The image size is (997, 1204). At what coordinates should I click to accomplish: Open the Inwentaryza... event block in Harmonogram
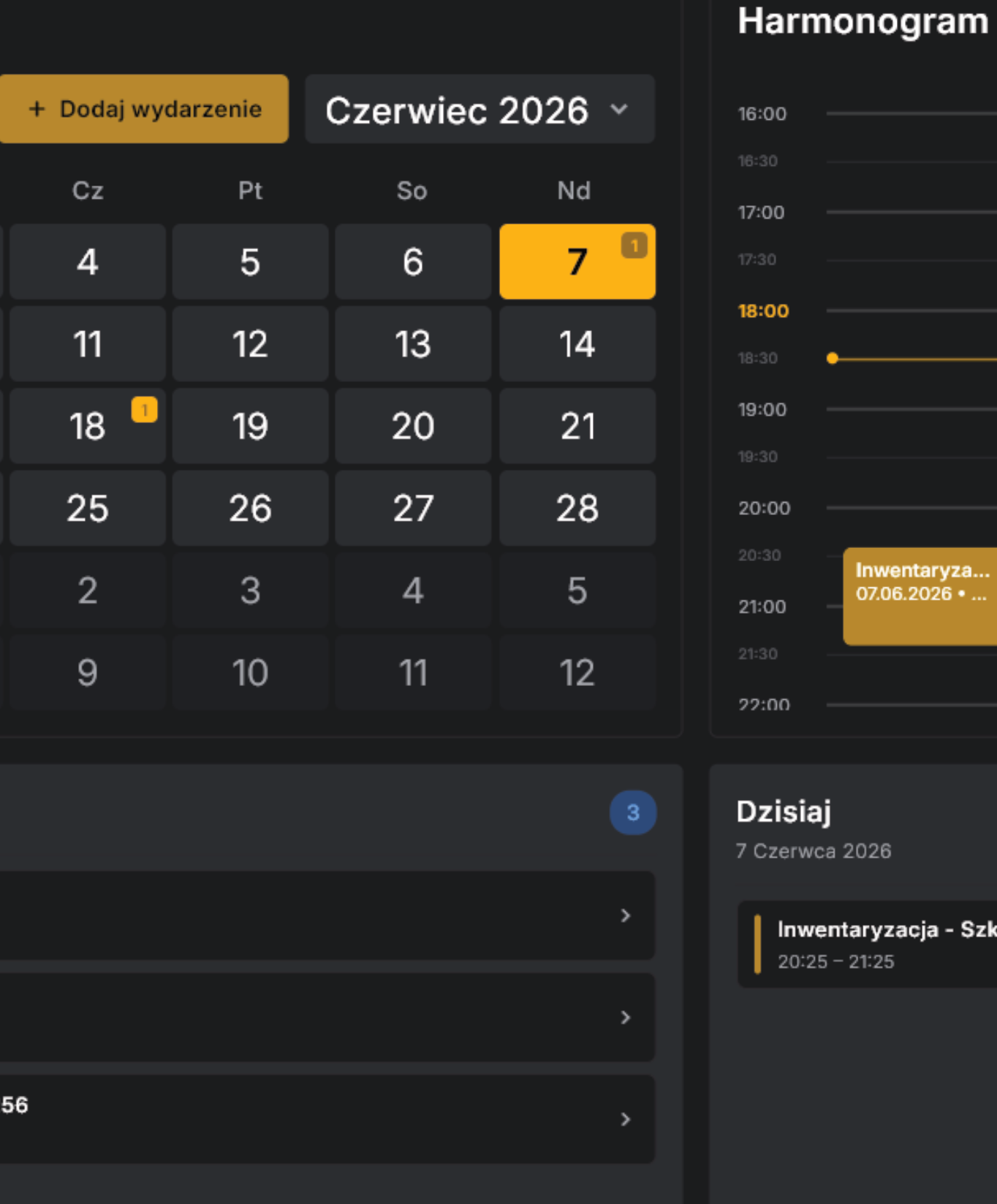(920, 596)
